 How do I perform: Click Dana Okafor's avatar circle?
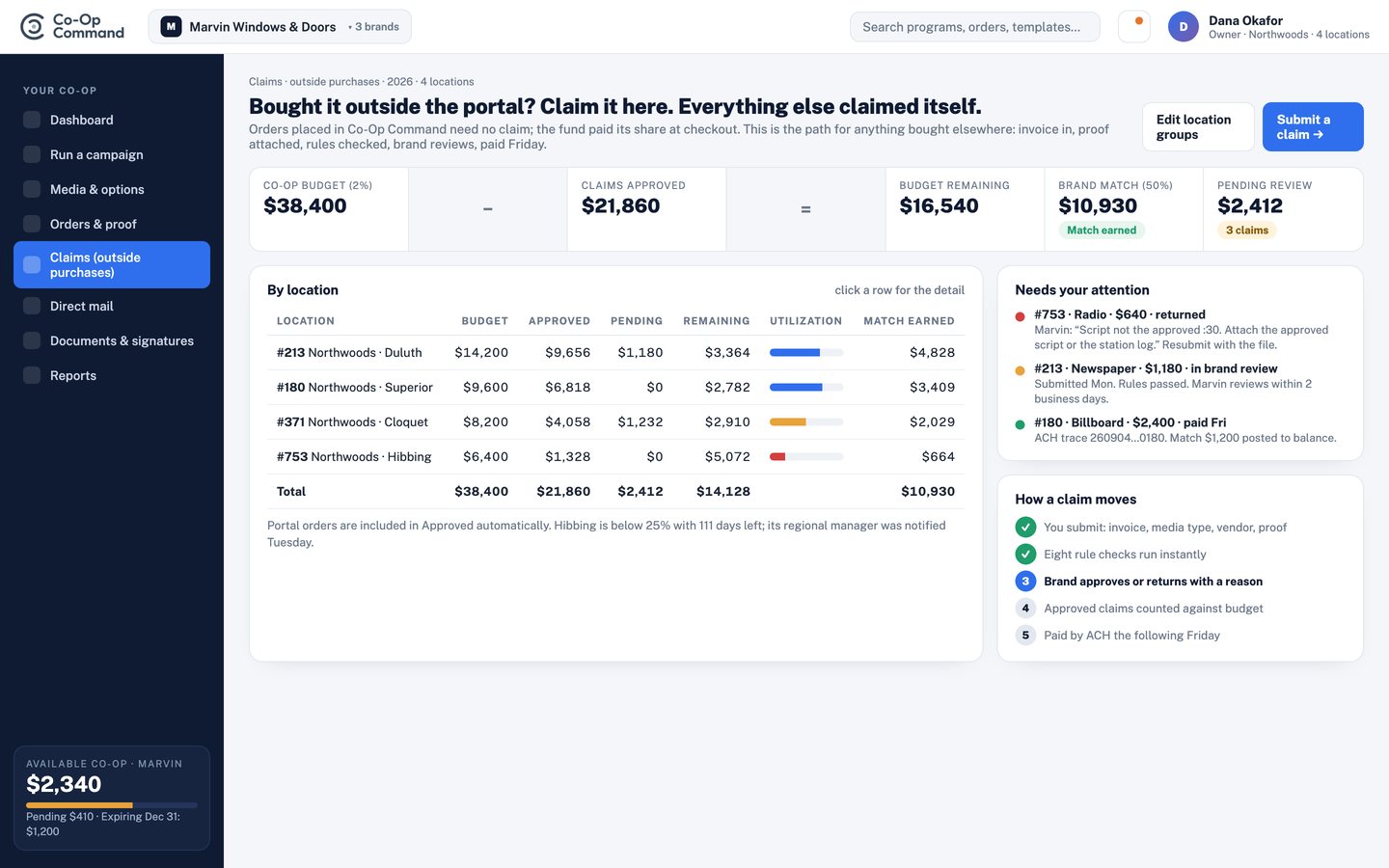(1184, 27)
